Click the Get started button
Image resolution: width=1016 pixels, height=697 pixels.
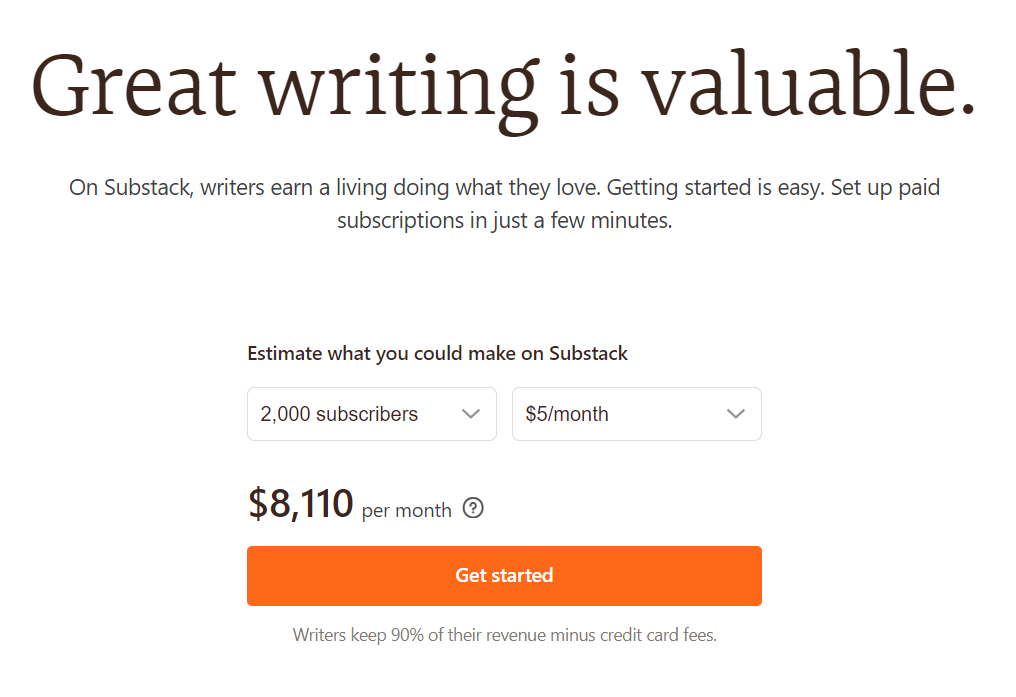504,576
